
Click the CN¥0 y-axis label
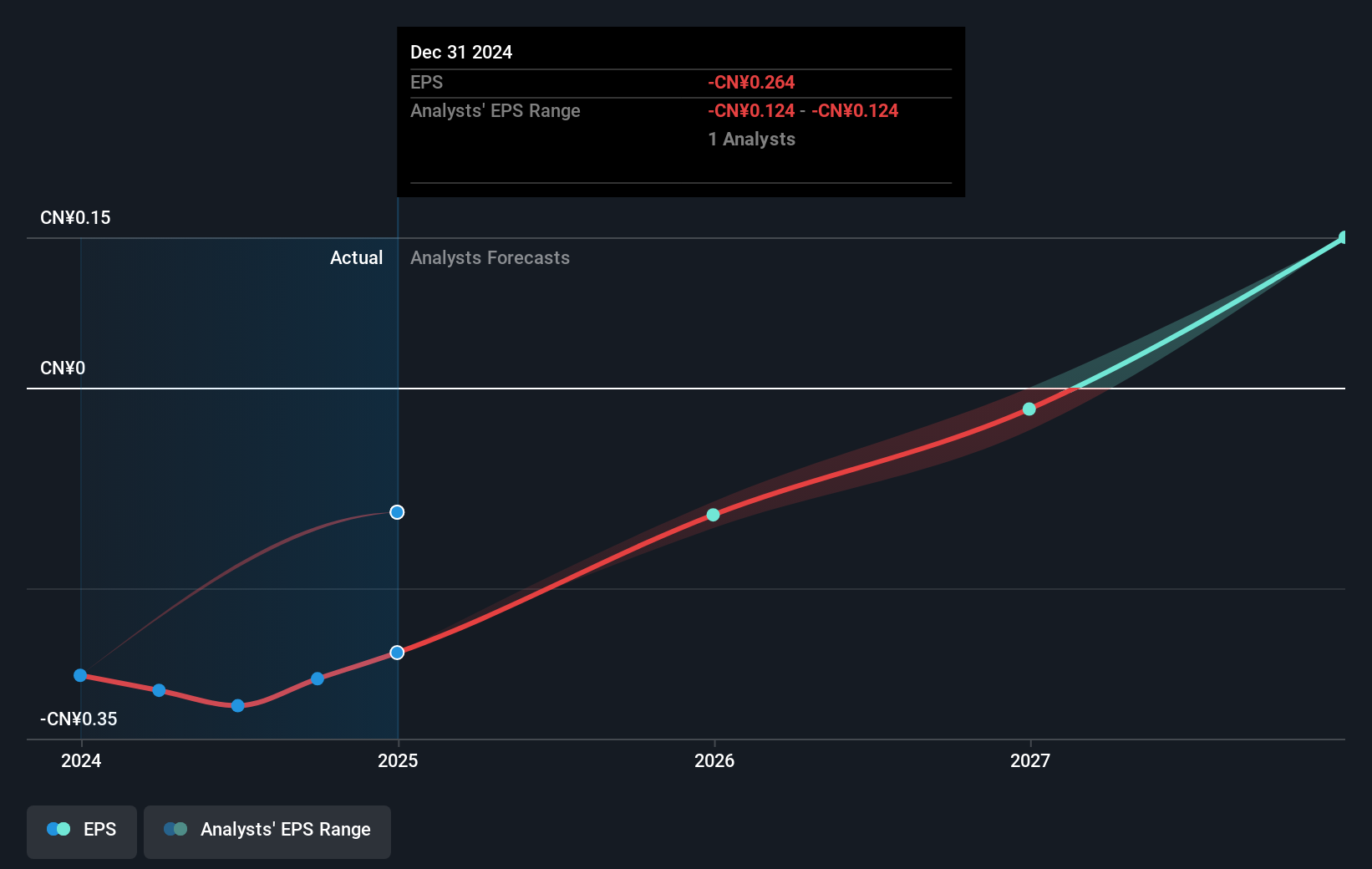63,368
